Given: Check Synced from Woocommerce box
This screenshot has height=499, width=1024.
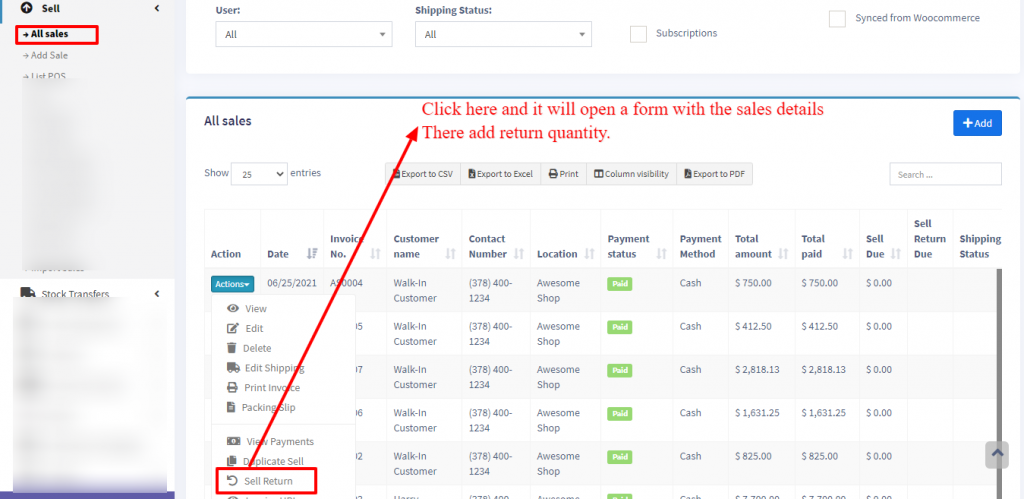Looking at the screenshot, I should 837,19.
